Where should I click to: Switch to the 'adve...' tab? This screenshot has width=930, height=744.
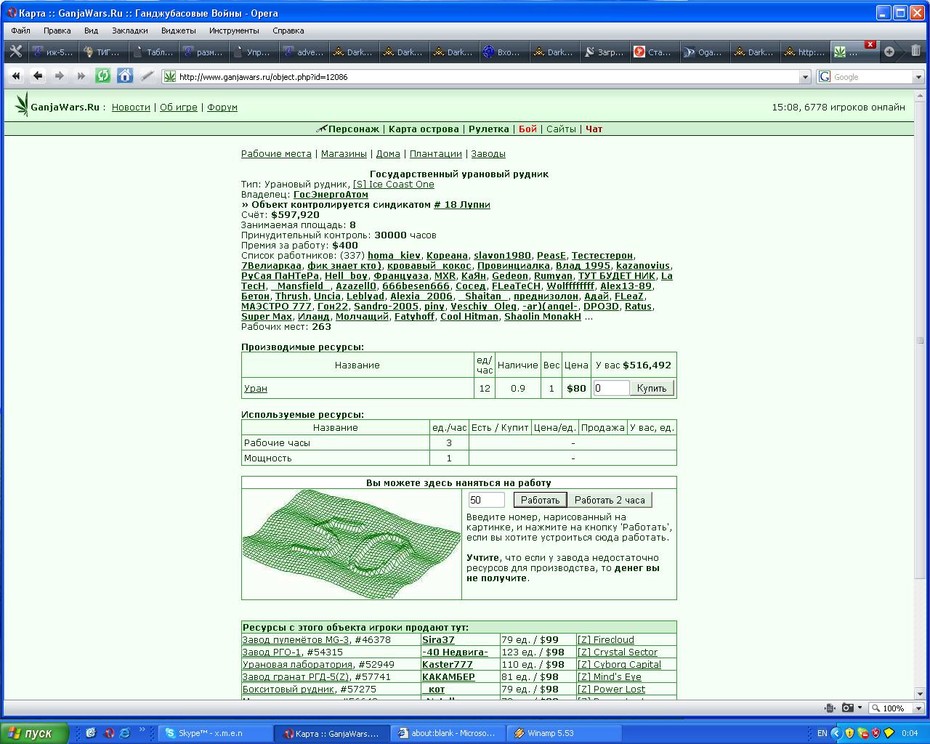304,52
